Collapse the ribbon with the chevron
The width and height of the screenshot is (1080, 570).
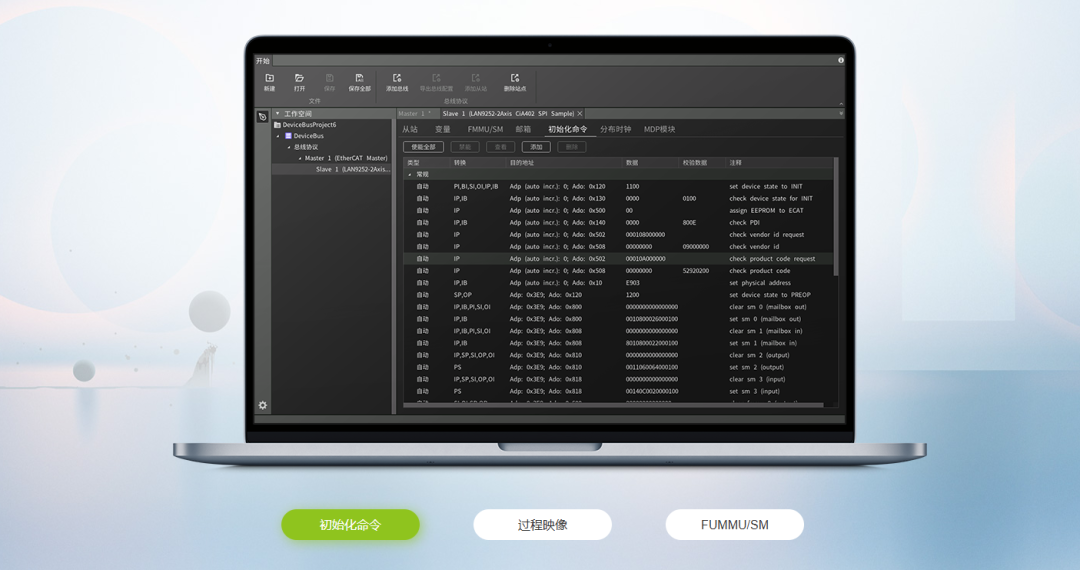coord(840,104)
